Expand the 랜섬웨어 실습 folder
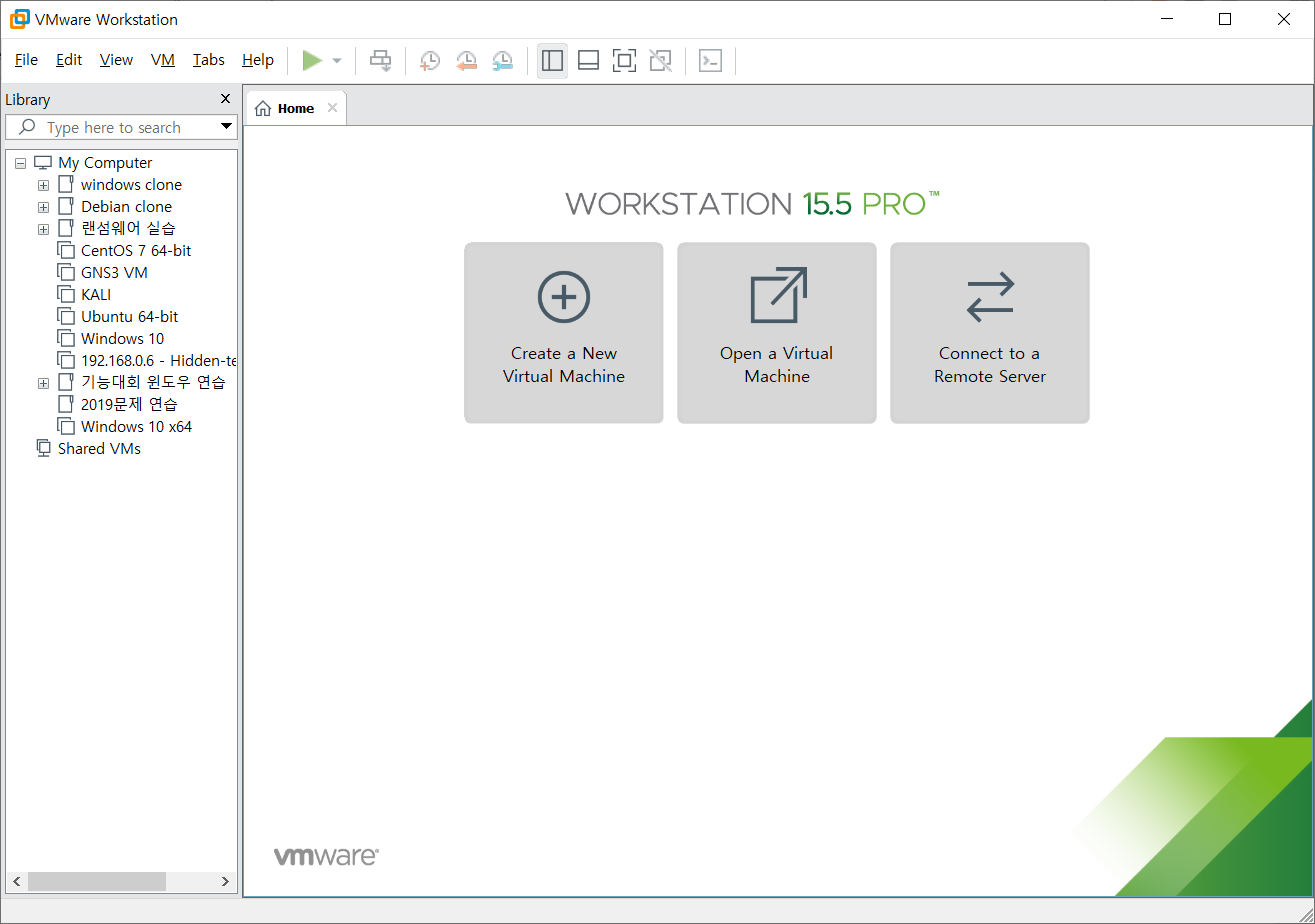Viewport: 1315px width, 924px height. 43,229
